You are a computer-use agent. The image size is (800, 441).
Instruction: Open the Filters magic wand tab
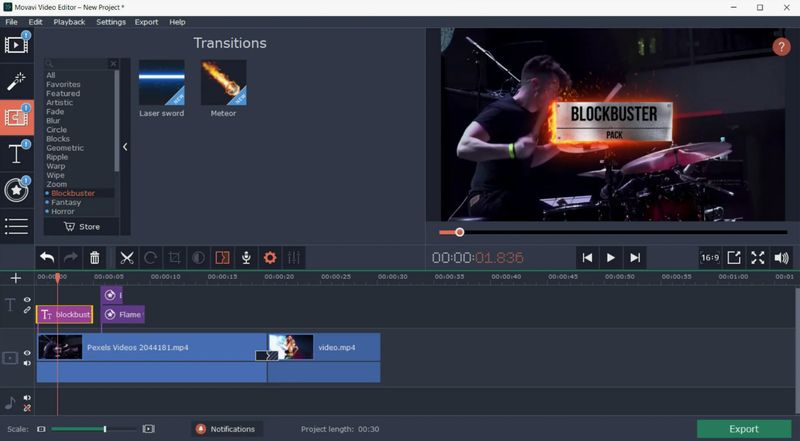point(17,81)
